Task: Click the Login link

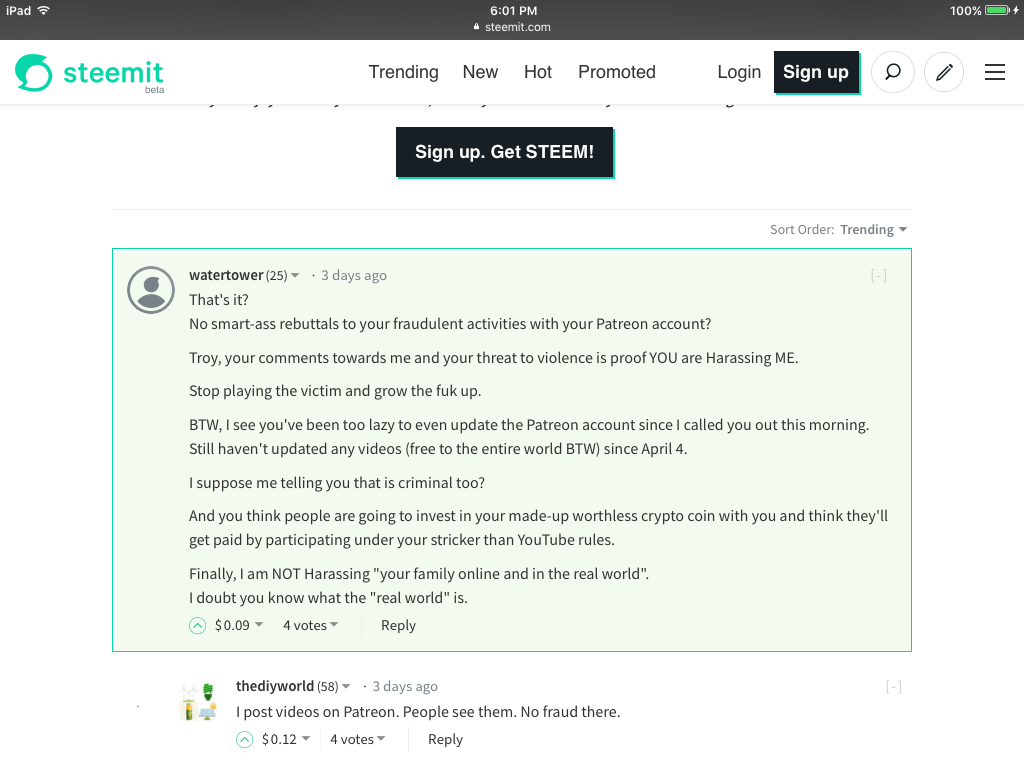Action: coord(739,72)
